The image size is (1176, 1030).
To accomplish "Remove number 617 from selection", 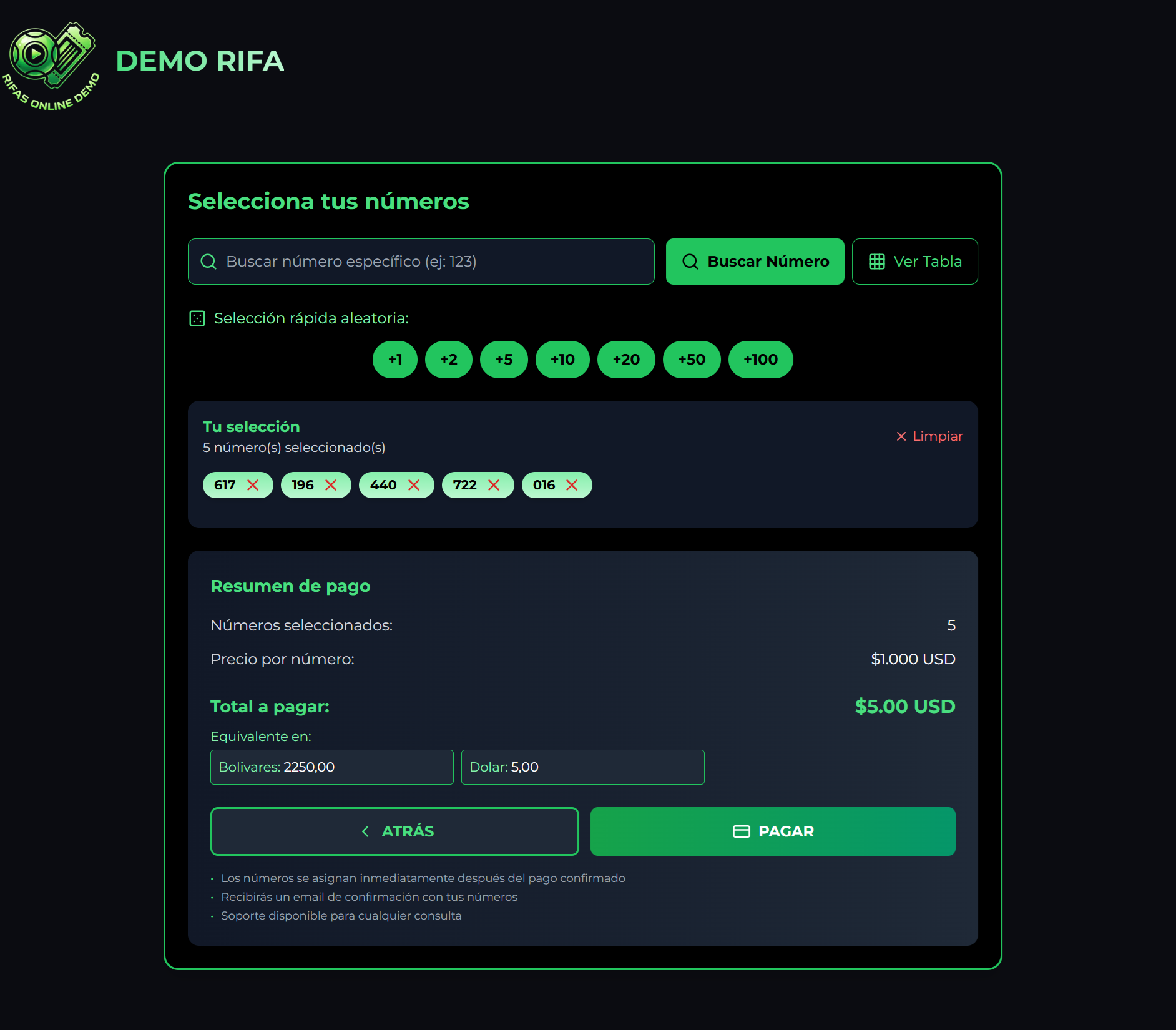I will coord(253,485).
